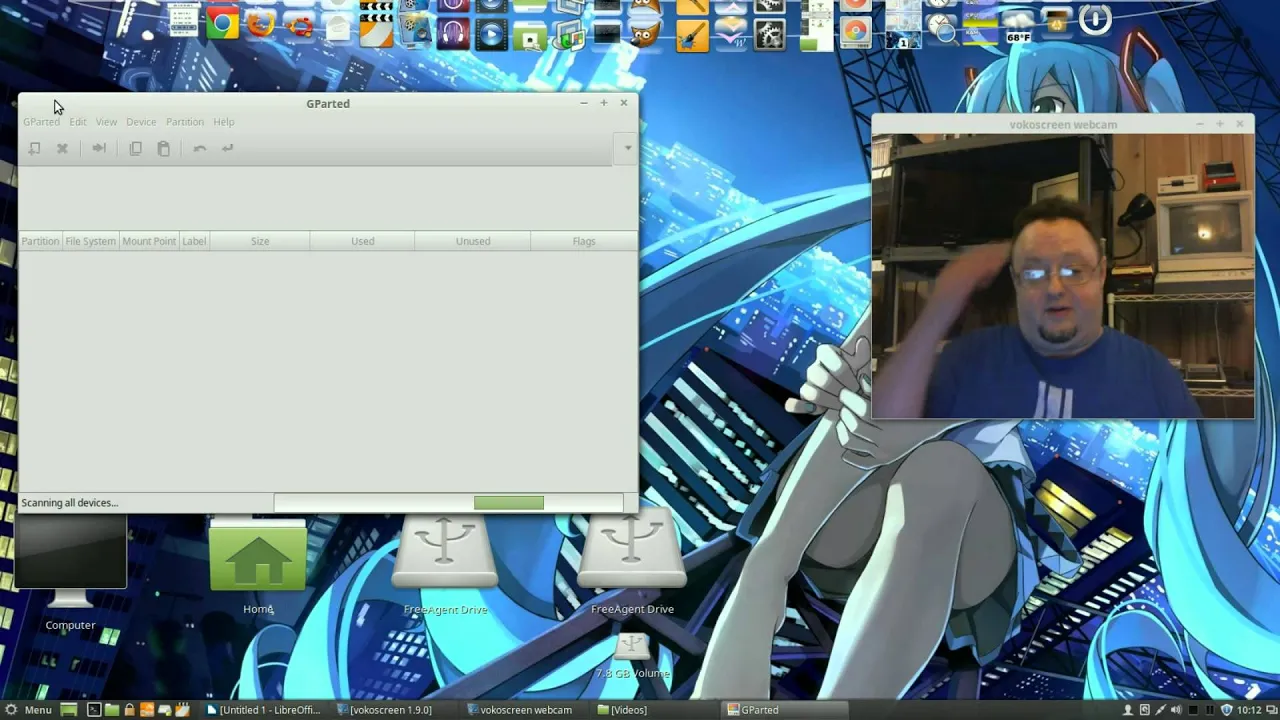The width and height of the screenshot is (1280, 720).
Task: Open the Computer desktop icon
Action: [x=70, y=572]
